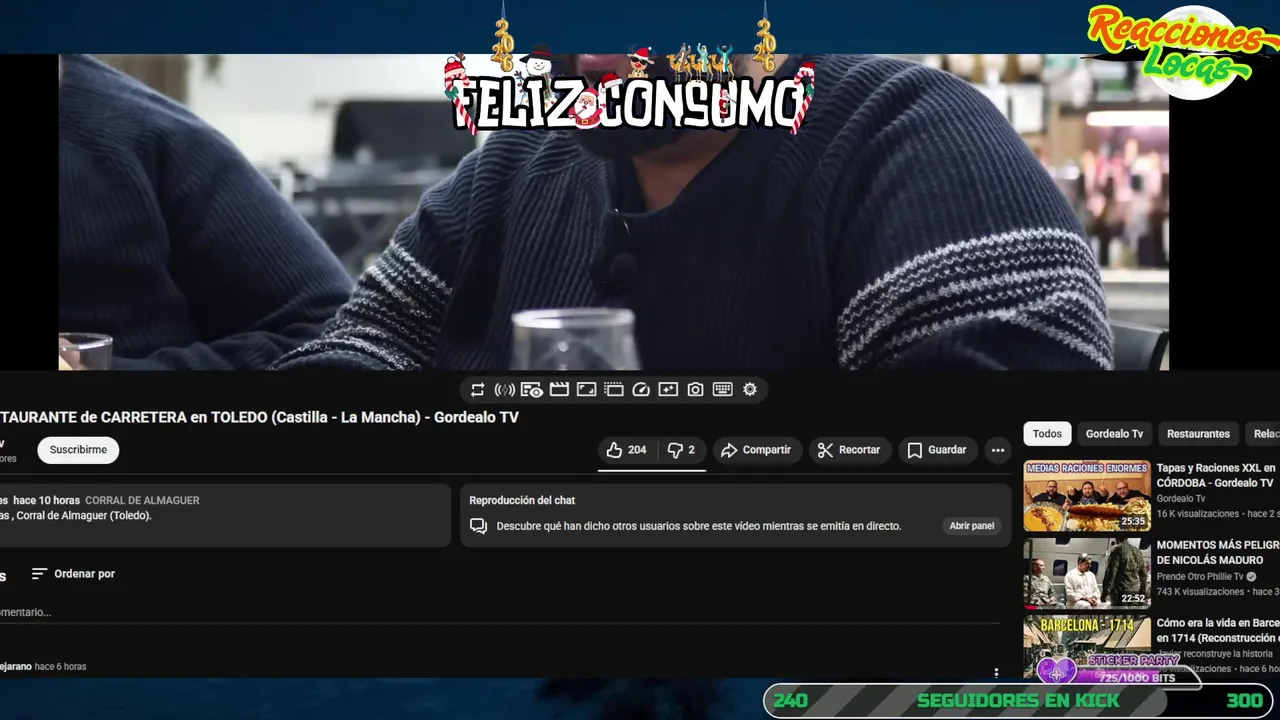Click the Tapas y Raciones XXL title
The width and height of the screenshot is (1280, 720).
pyautogui.click(x=1217, y=475)
